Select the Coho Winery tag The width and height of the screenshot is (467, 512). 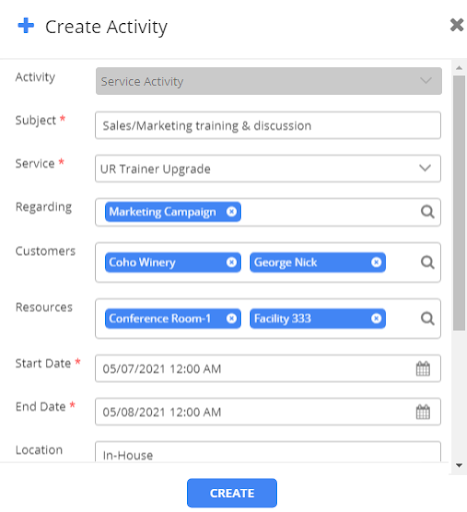pyautogui.click(x=173, y=262)
